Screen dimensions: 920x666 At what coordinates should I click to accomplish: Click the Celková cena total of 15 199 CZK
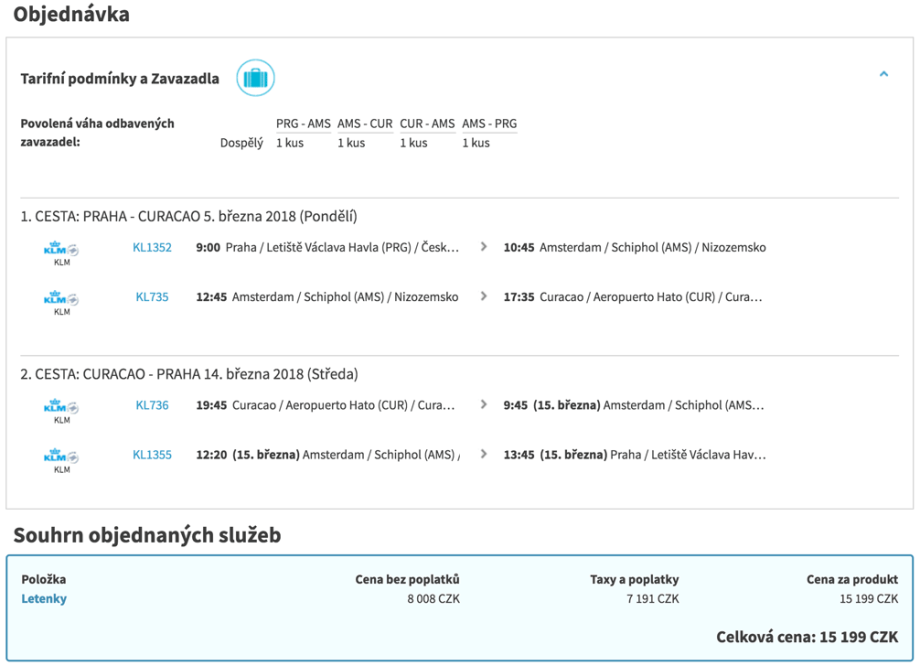[806, 637]
